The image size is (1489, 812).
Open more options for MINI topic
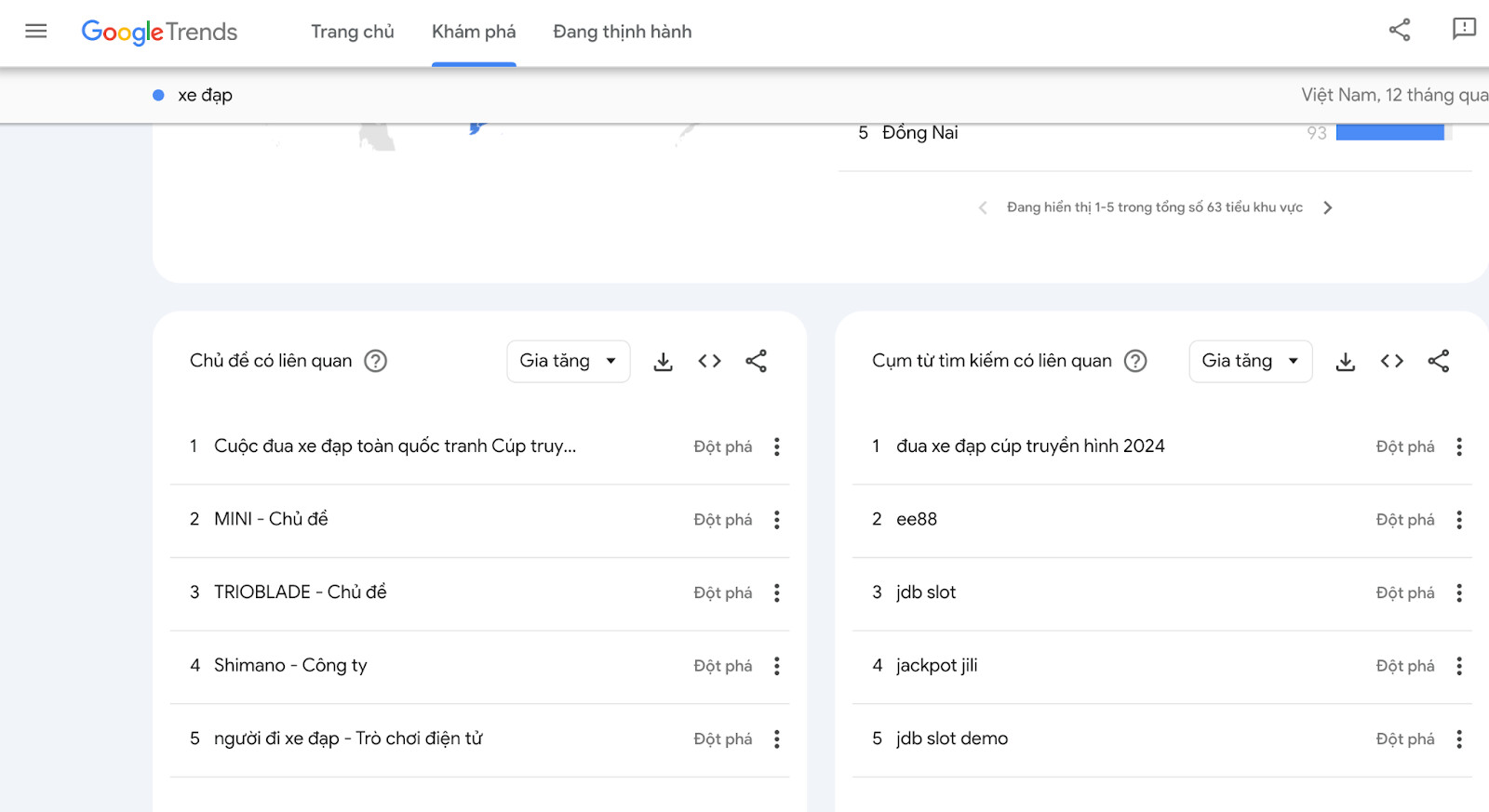point(777,520)
